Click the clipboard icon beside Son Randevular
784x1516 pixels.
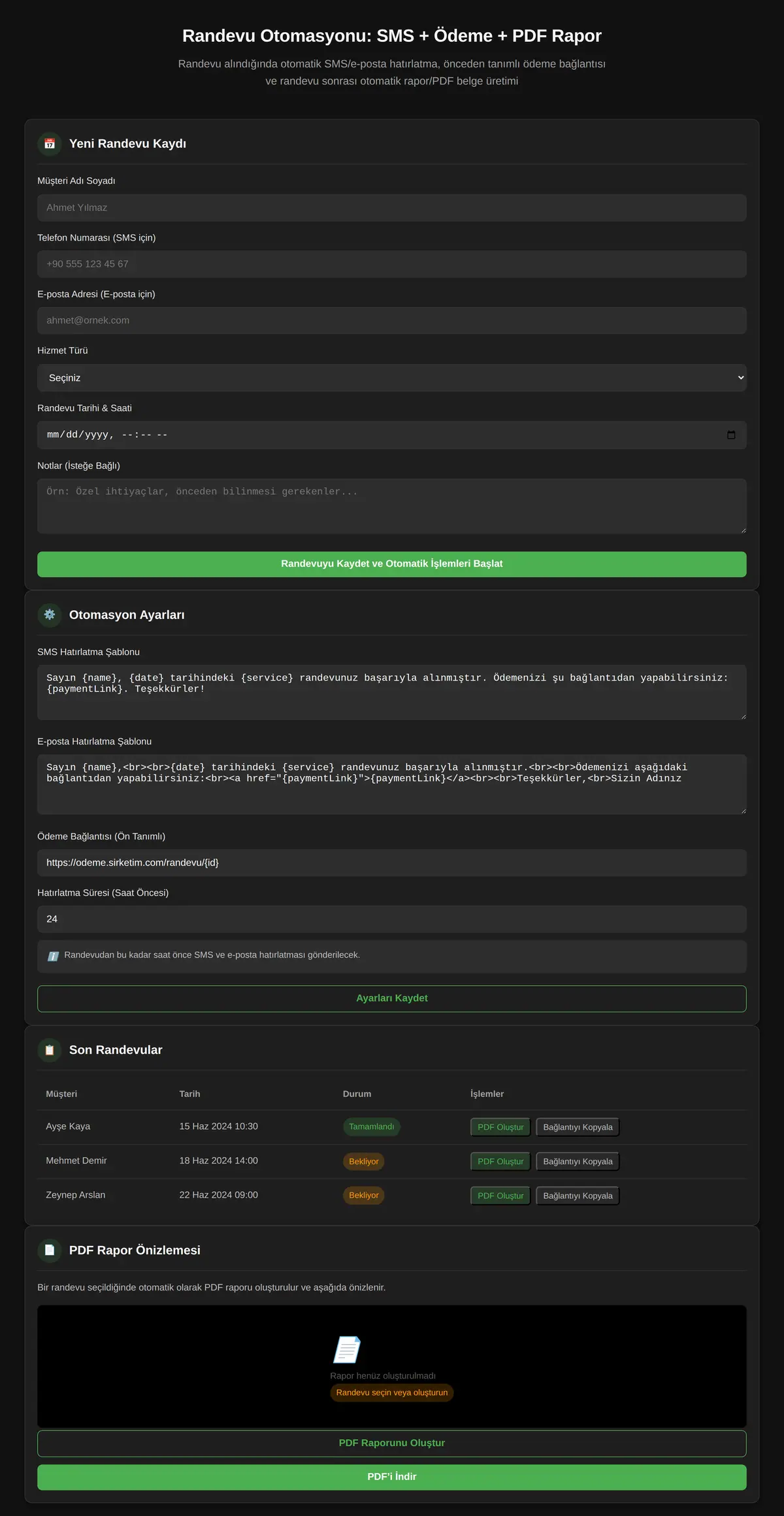click(50, 1050)
